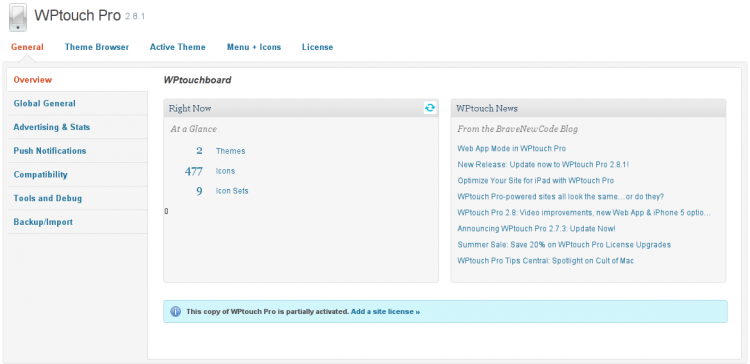Switch to the General tab

pyautogui.click(x=27, y=47)
